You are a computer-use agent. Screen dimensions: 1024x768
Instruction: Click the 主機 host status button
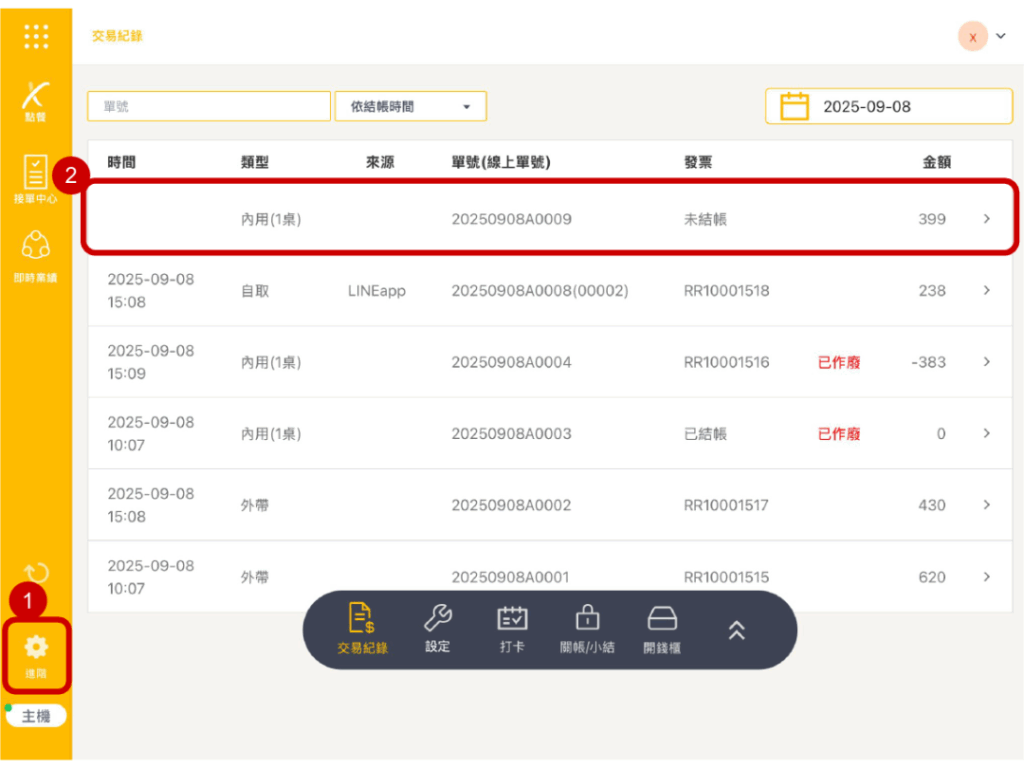pos(36,716)
